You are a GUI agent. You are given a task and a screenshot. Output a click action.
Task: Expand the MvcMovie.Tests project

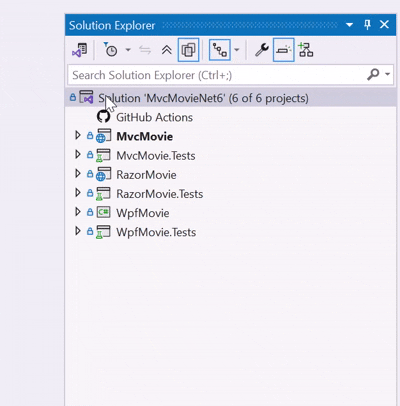click(78, 154)
